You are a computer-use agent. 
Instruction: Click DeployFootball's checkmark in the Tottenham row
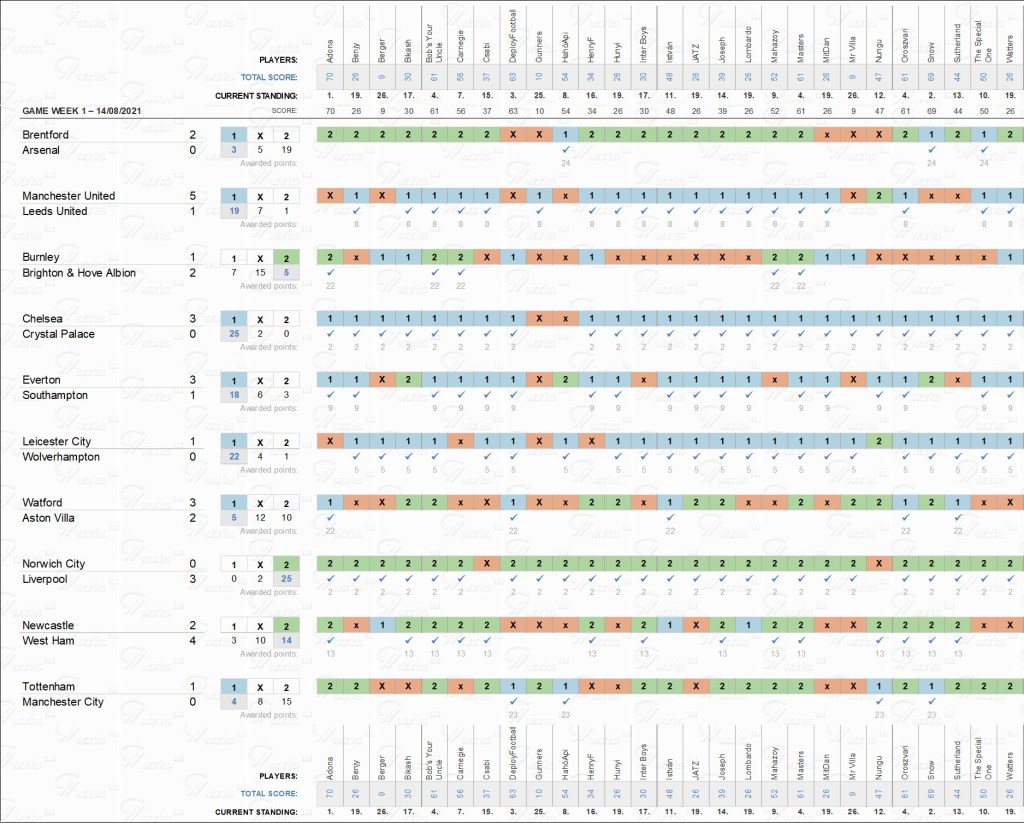pyautogui.click(x=513, y=701)
